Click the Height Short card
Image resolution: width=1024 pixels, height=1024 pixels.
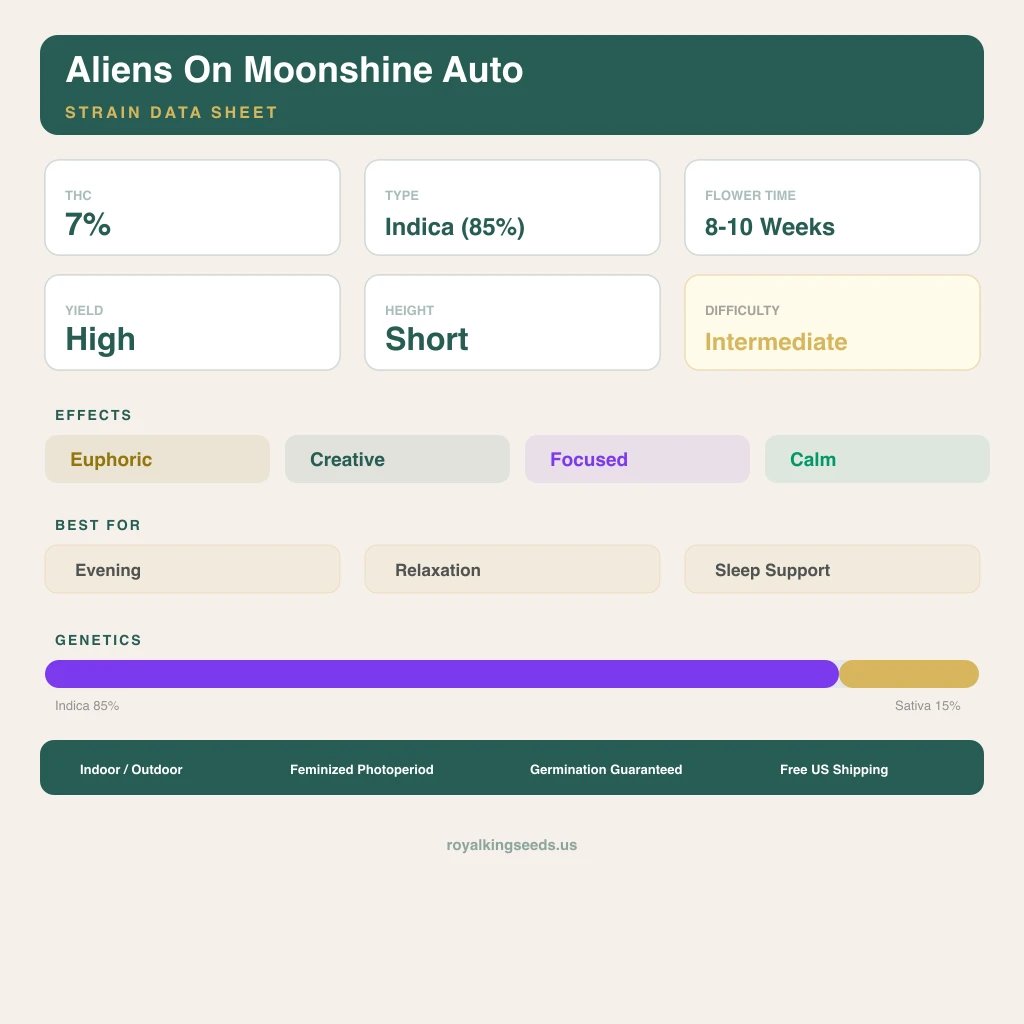click(x=512, y=323)
